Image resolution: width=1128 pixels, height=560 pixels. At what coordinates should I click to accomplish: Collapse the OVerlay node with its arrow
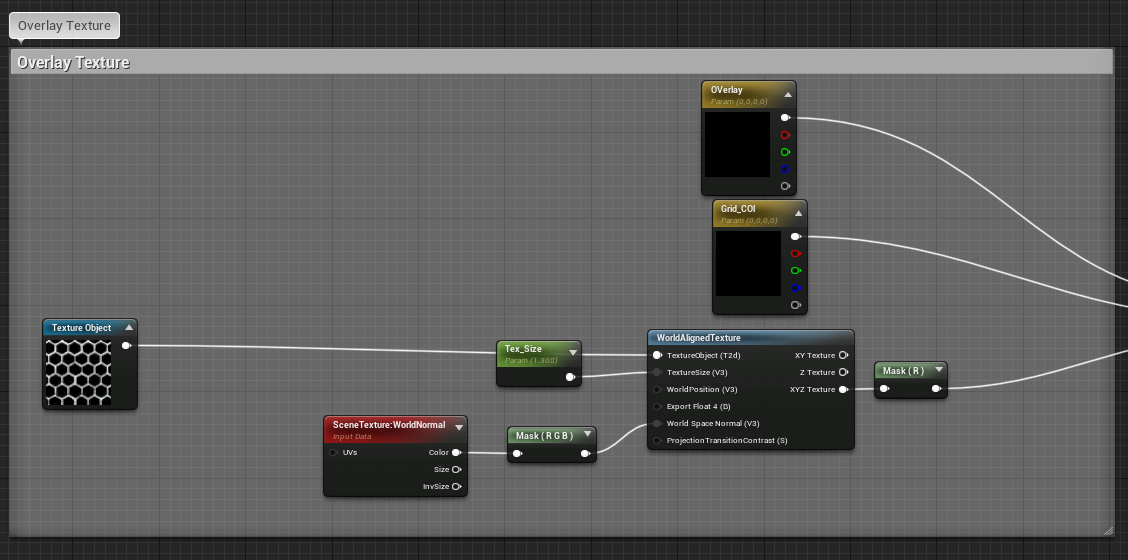[788, 94]
